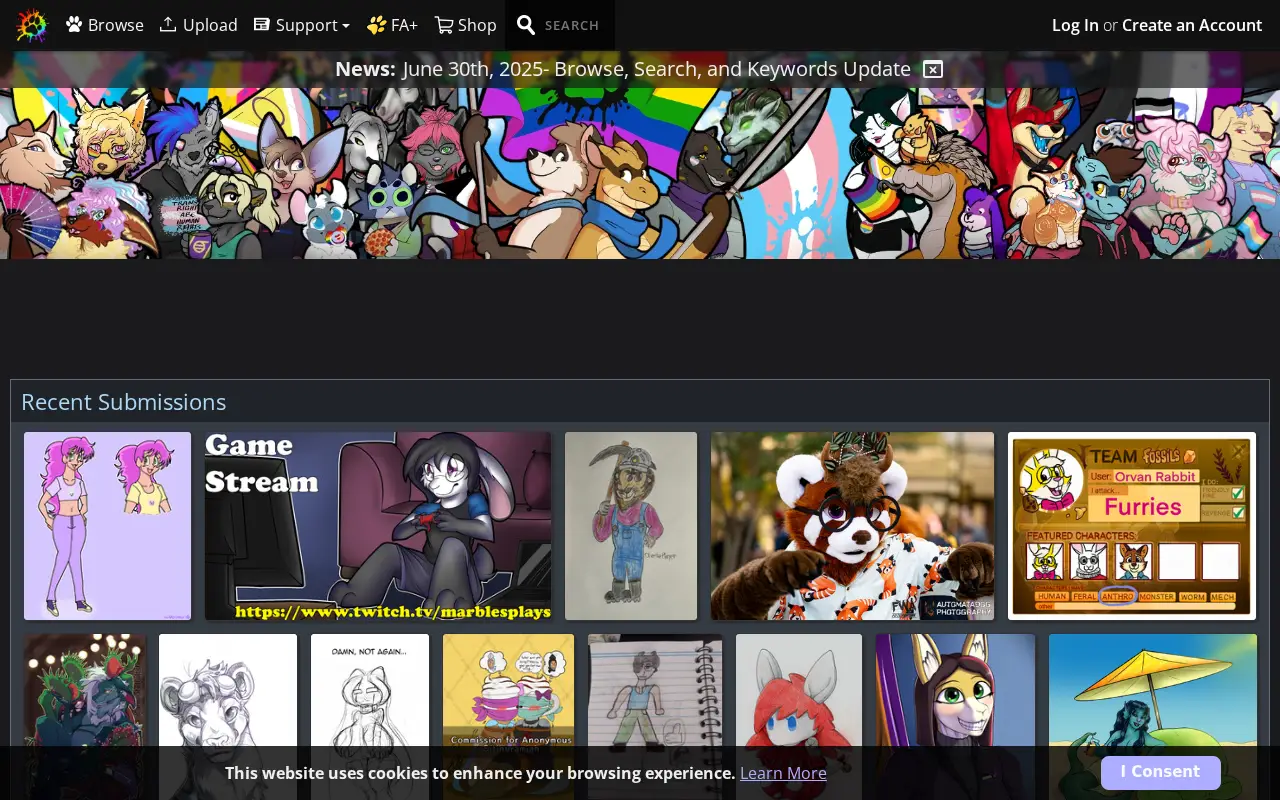Open the Shop link
The height and width of the screenshot is (800, 1280).
465,25
